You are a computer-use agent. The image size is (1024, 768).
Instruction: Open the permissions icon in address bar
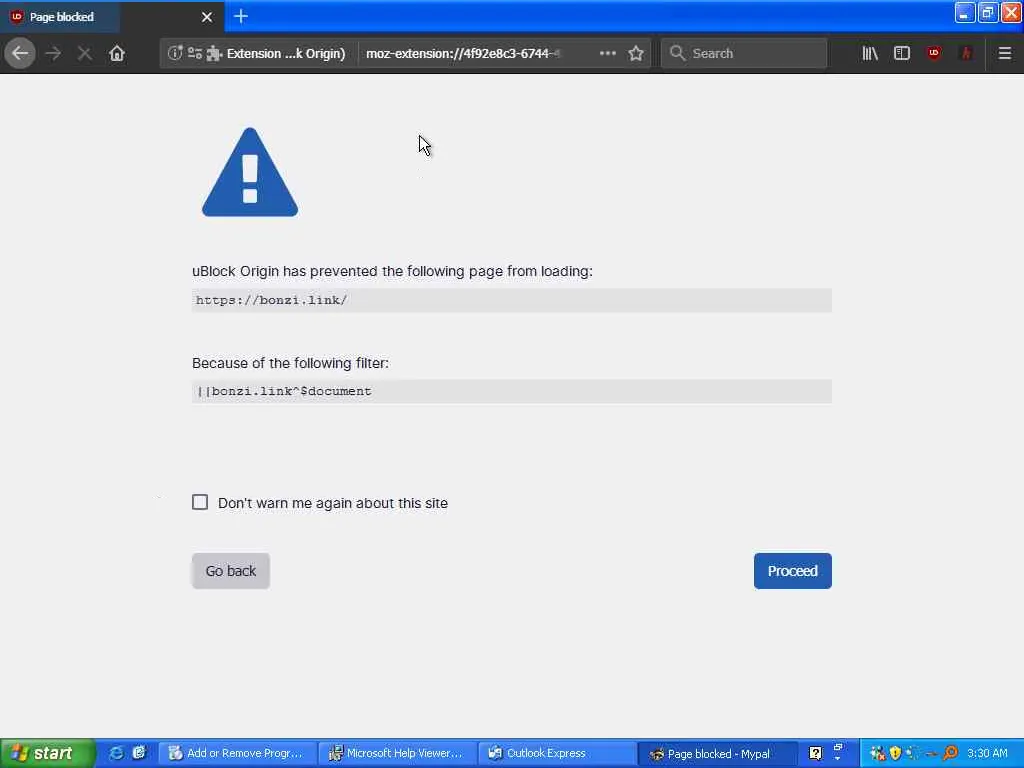(195, 54)
